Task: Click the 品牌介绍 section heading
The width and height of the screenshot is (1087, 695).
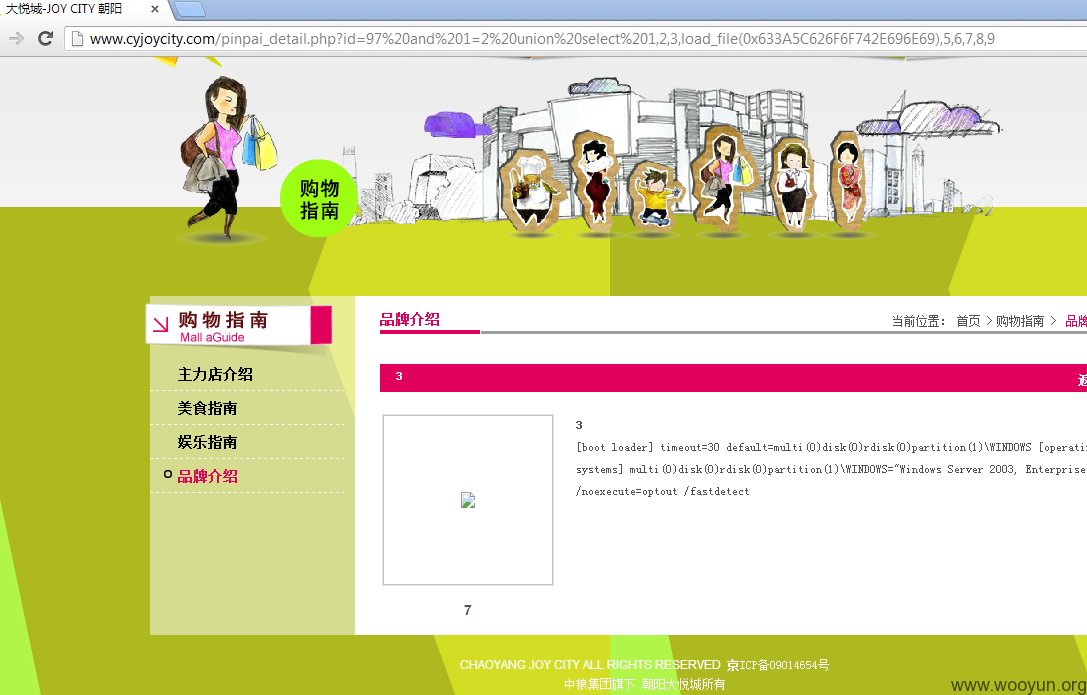Action: [x=410, y=319]
